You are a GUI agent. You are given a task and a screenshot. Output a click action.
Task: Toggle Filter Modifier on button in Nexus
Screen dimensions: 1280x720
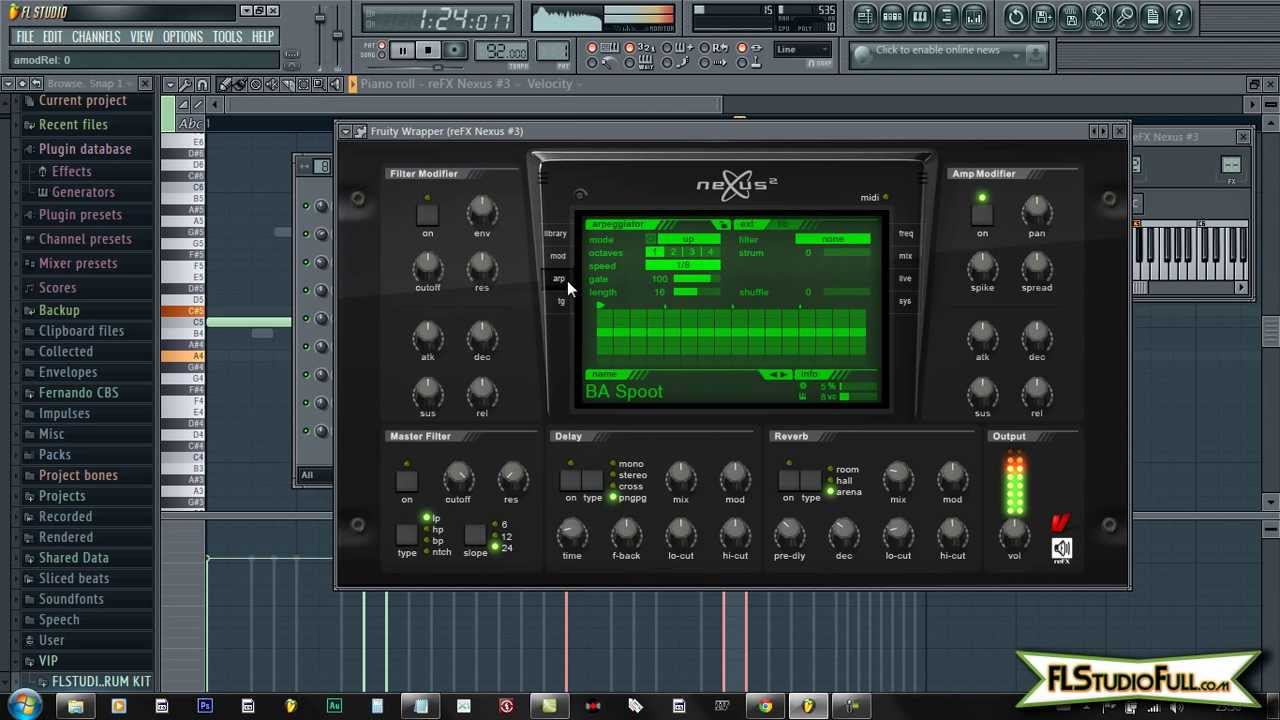click(427, 214)
